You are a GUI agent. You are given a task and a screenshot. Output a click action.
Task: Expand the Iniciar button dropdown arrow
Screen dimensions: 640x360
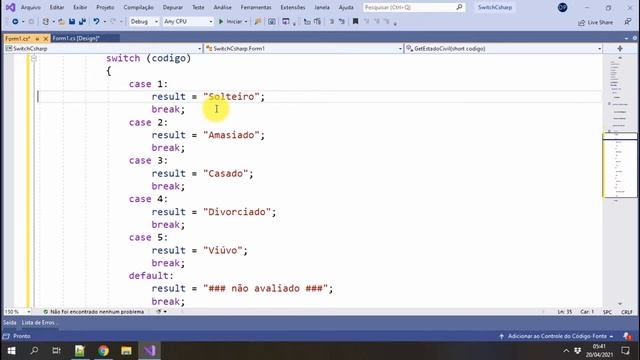pyautogui.click(x=246, y=22)
